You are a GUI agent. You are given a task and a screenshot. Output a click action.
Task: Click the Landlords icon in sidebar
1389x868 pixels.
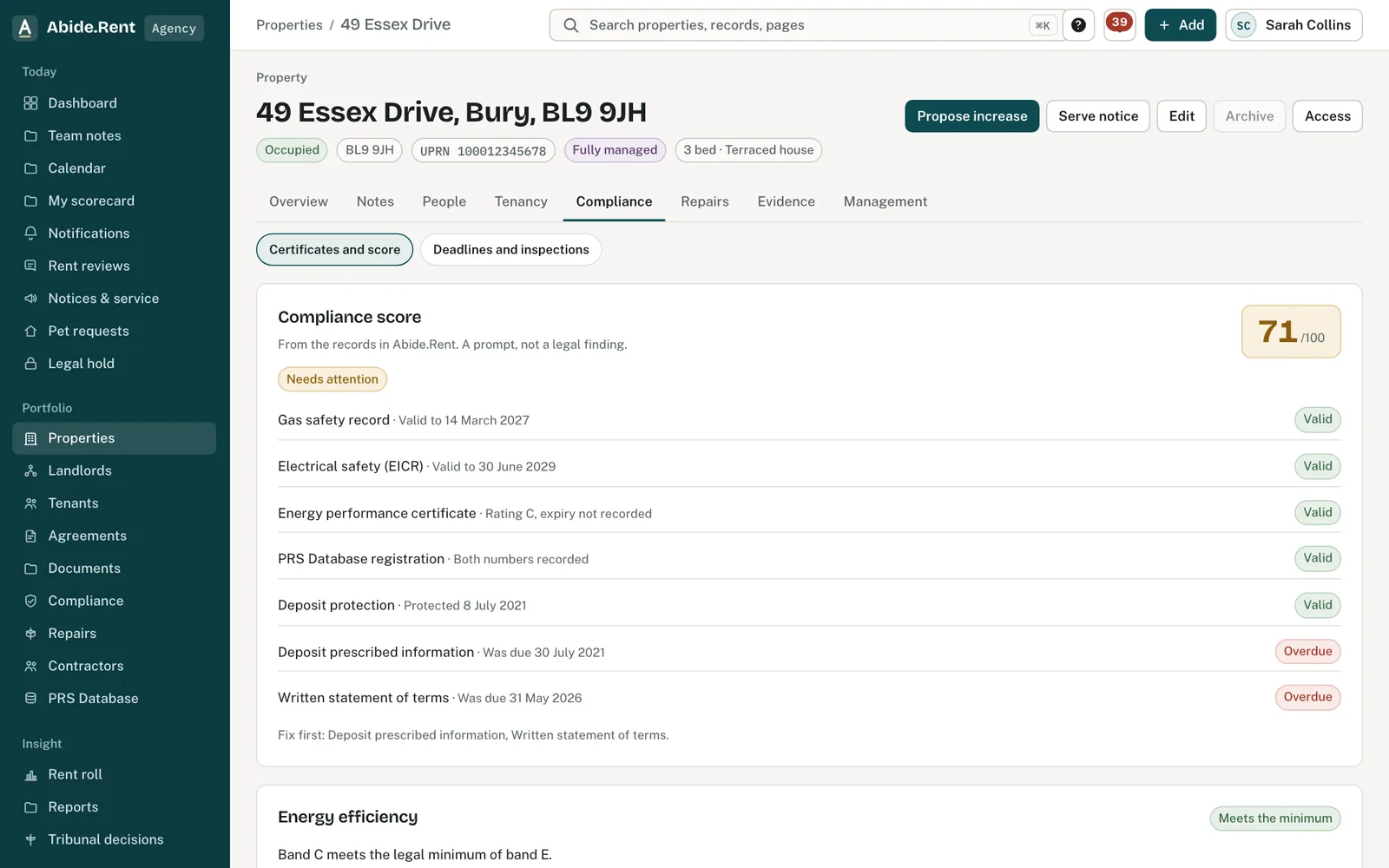(x=30, y=470)
